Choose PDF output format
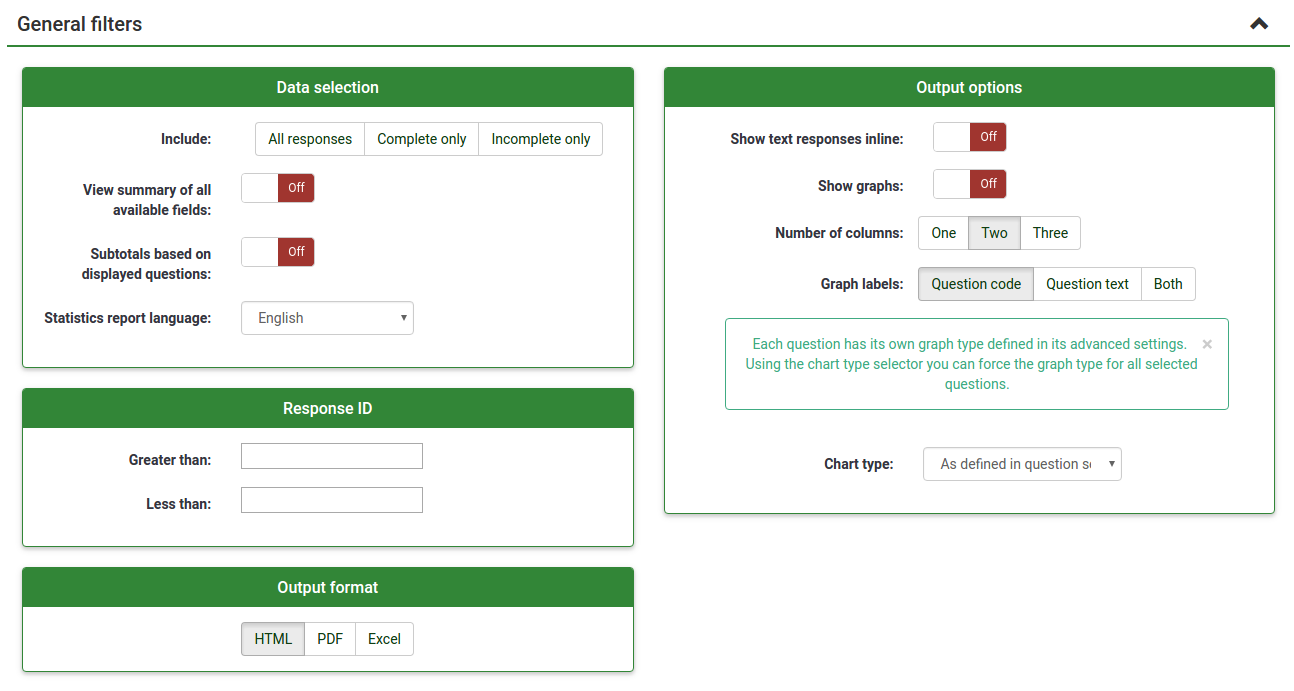Viewport: 1294px width, 691px height. (x=330, y=639)
